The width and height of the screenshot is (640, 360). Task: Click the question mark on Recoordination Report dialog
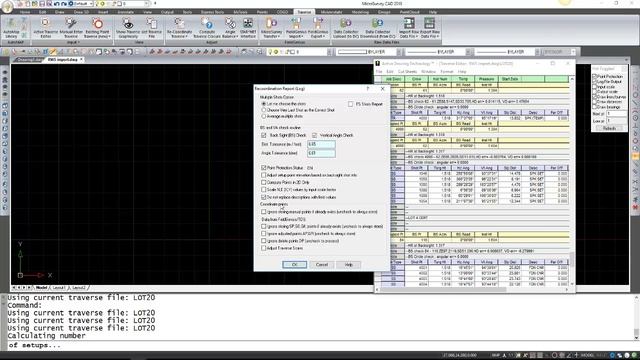point(368,89)
